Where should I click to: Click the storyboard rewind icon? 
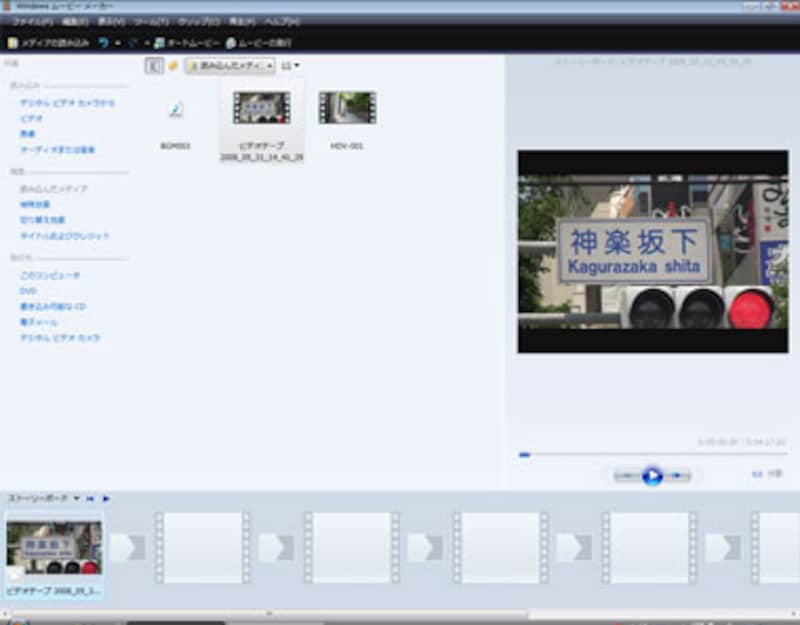point(91,498)
